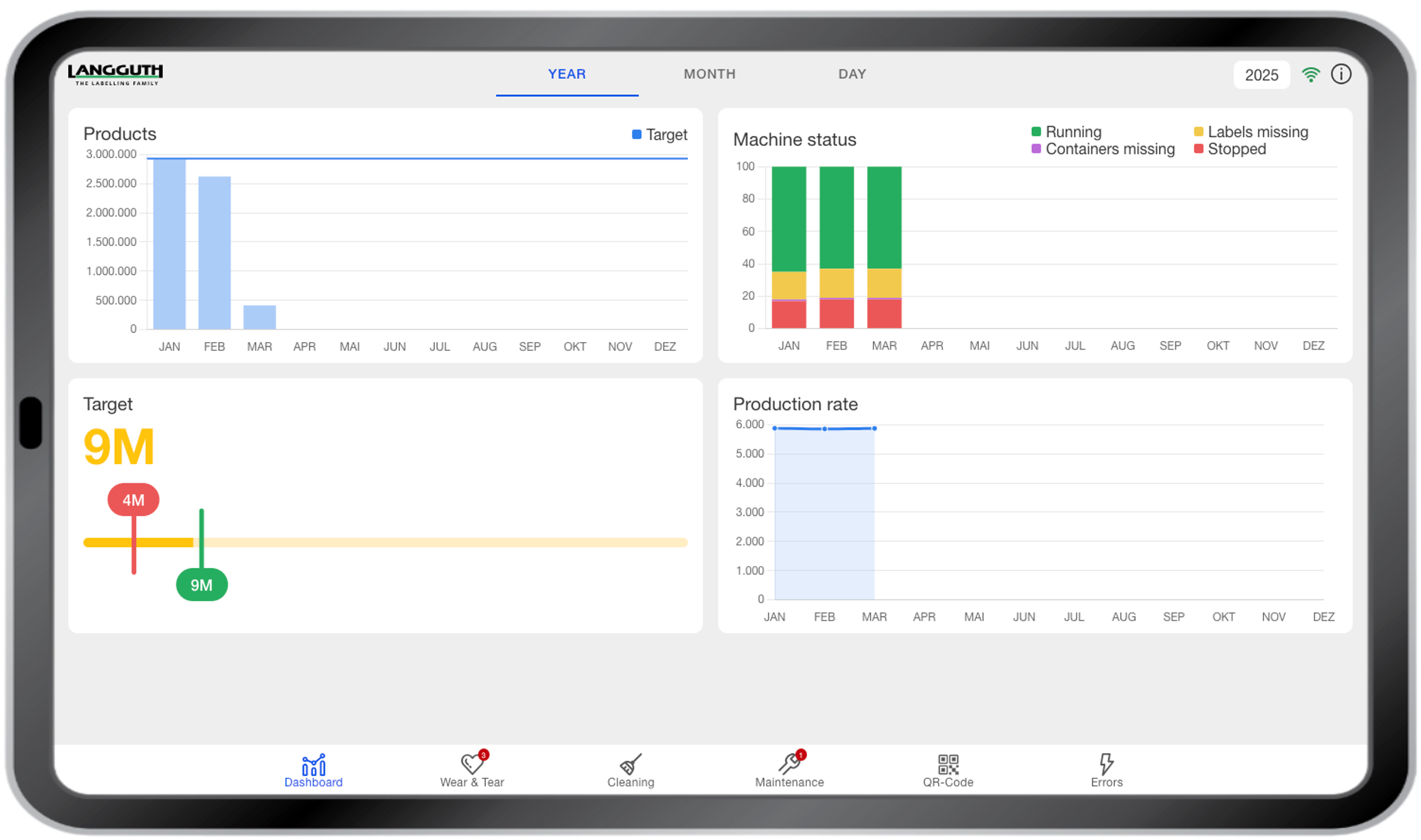
Task: Open the Dashboard bar-chart icon
Action: pyautogui.click(x=313, y=765)
